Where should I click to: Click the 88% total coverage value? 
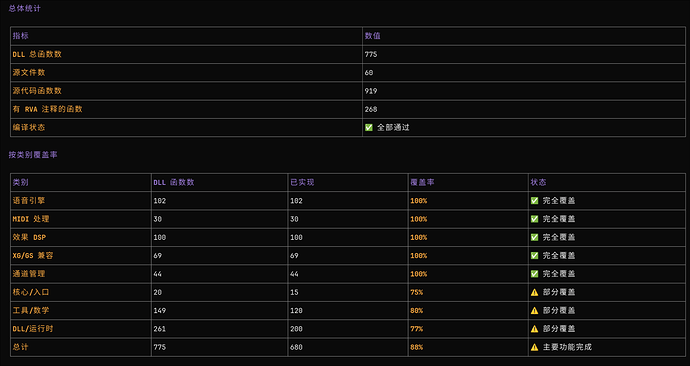(417, 347)
